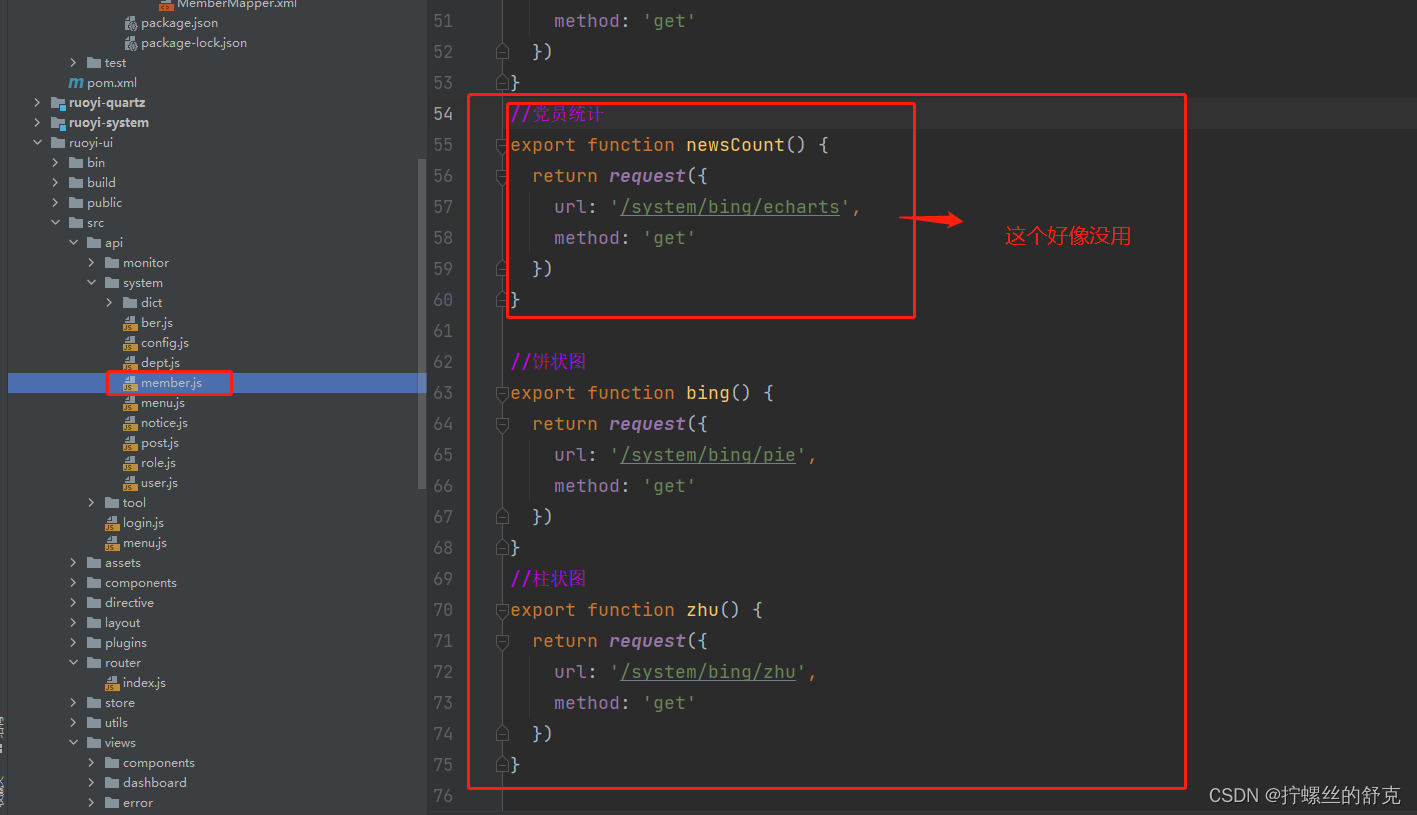1417x815 pixels.
Task: Fold request block at line 71
Action: pos(502,641)
